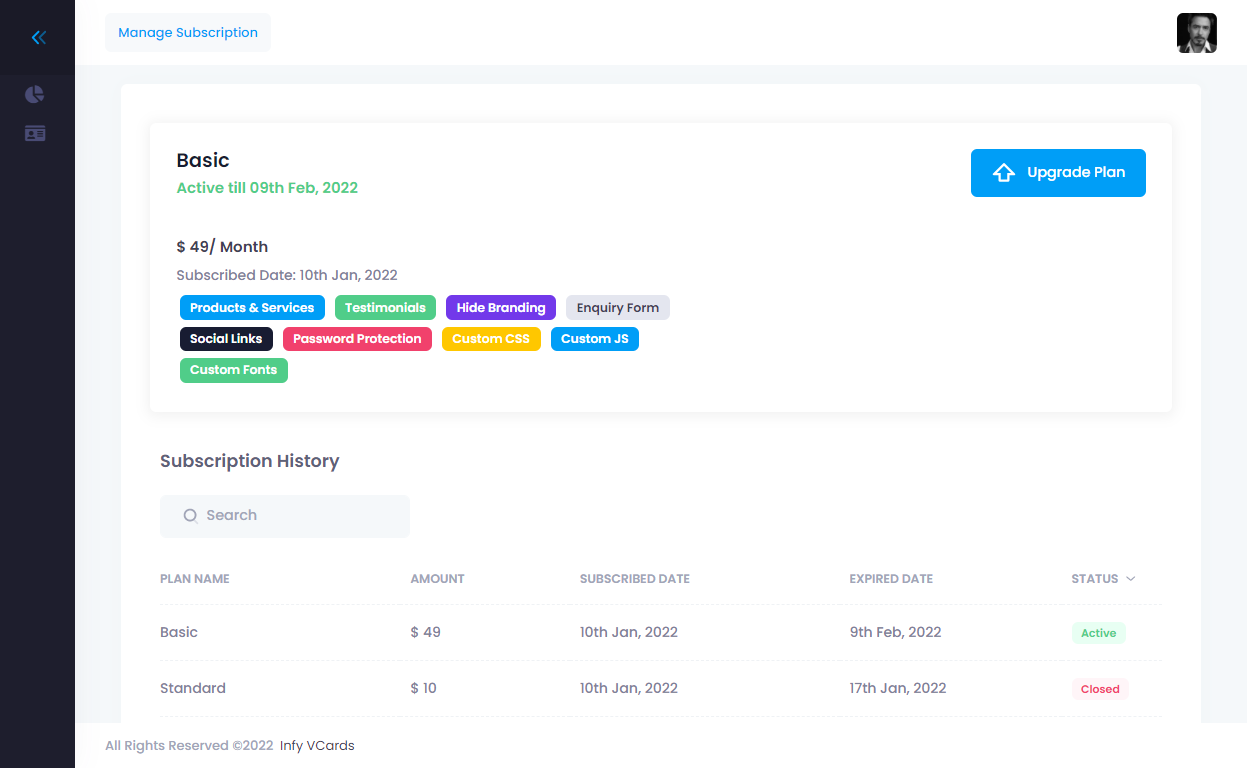Click the user profile avatar
The image size is (1247, 768).
coord(1196,33)
